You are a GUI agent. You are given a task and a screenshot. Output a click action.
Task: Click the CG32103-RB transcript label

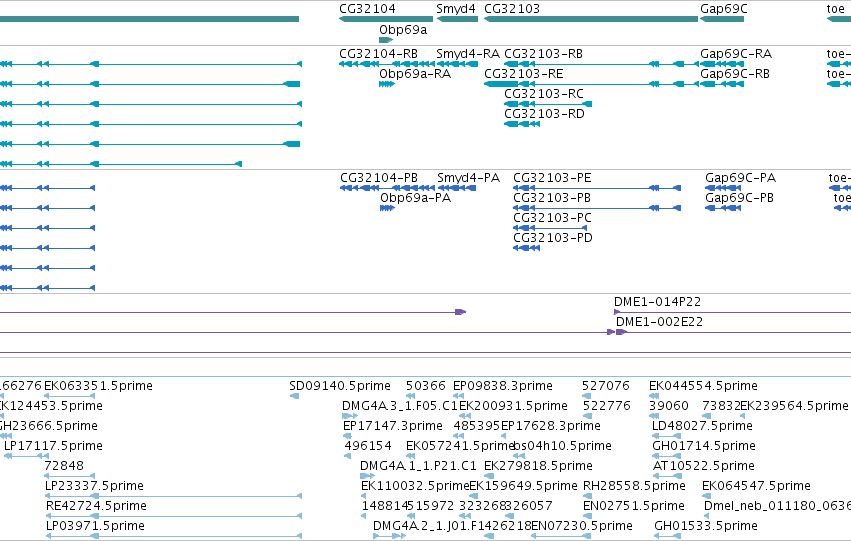pos(543,54)
